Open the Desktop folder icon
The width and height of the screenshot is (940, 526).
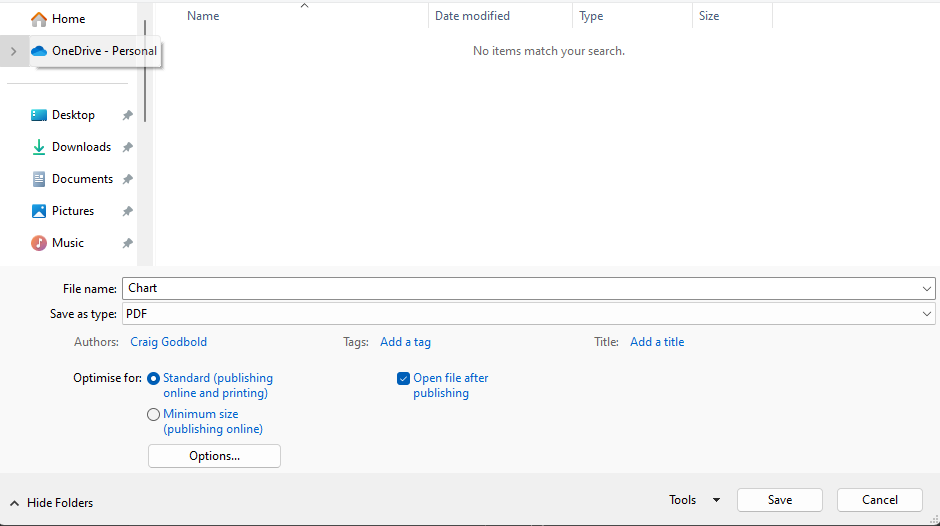tap(39, 115)
